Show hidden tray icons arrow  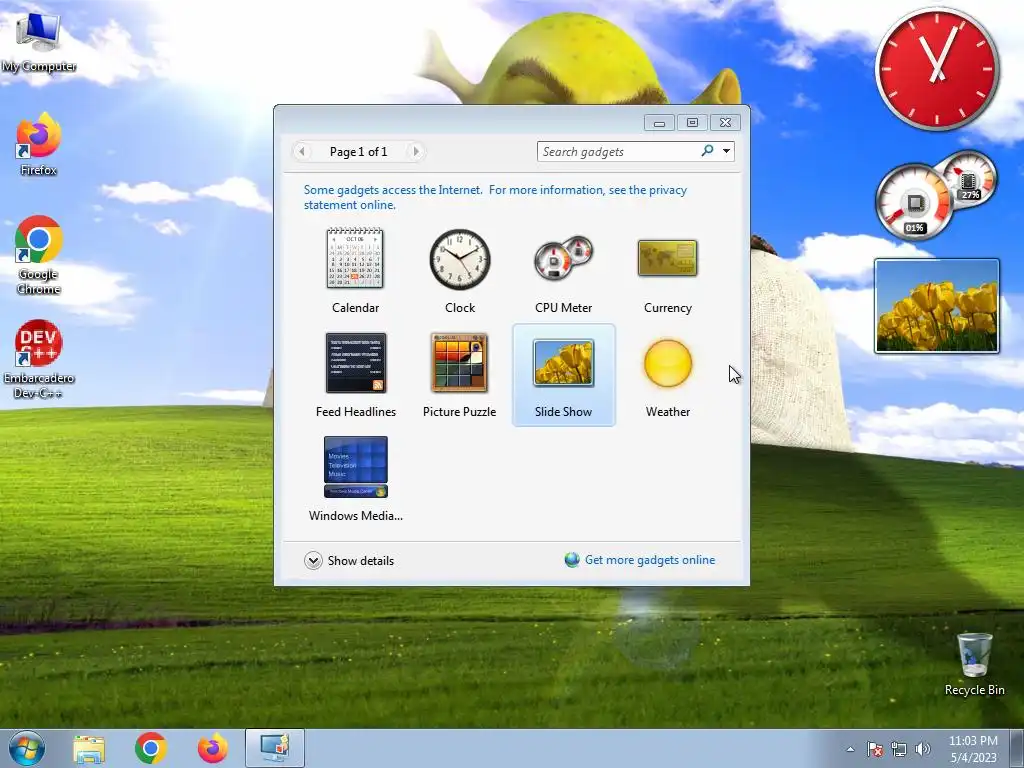pos(850,749)
